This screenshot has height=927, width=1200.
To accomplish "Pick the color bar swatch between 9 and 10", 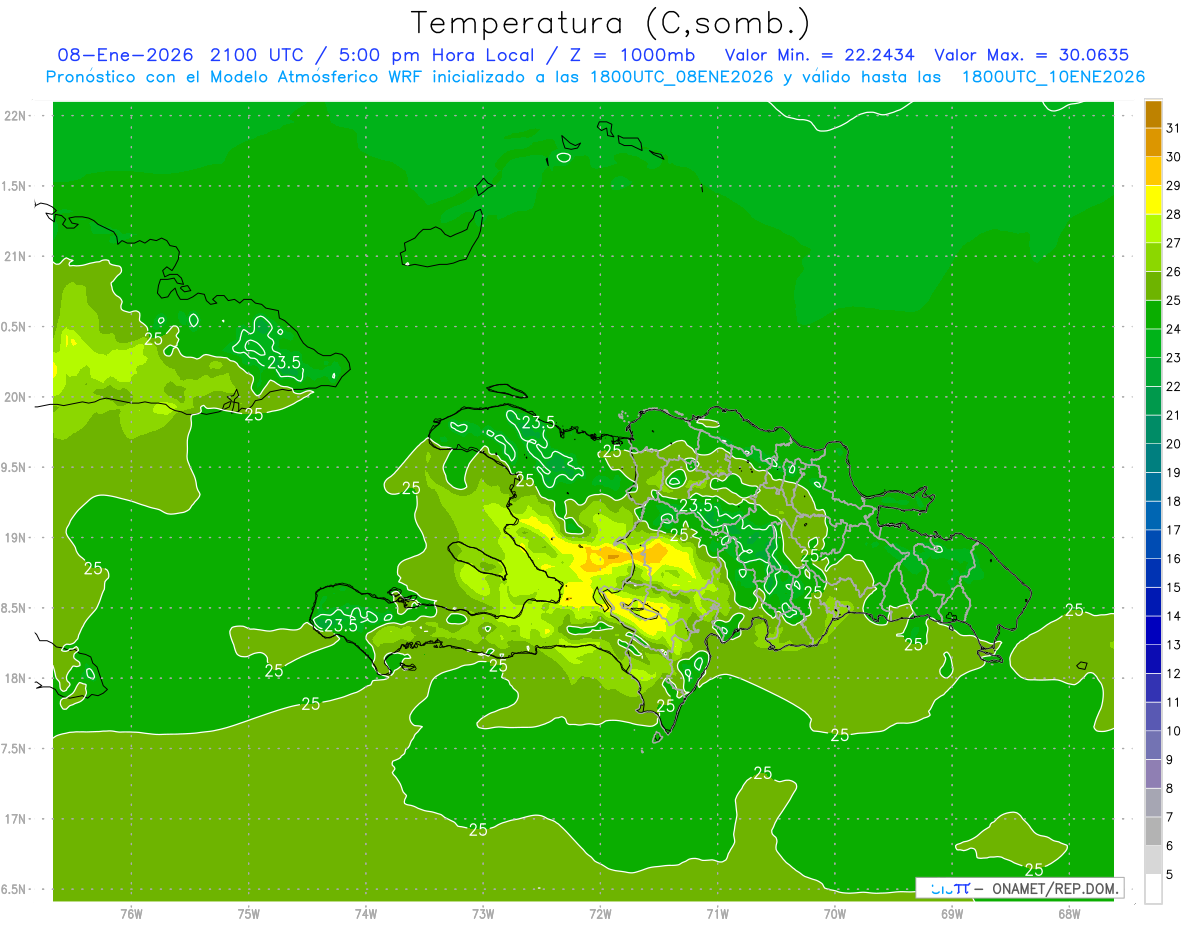I will point(1153,745).
